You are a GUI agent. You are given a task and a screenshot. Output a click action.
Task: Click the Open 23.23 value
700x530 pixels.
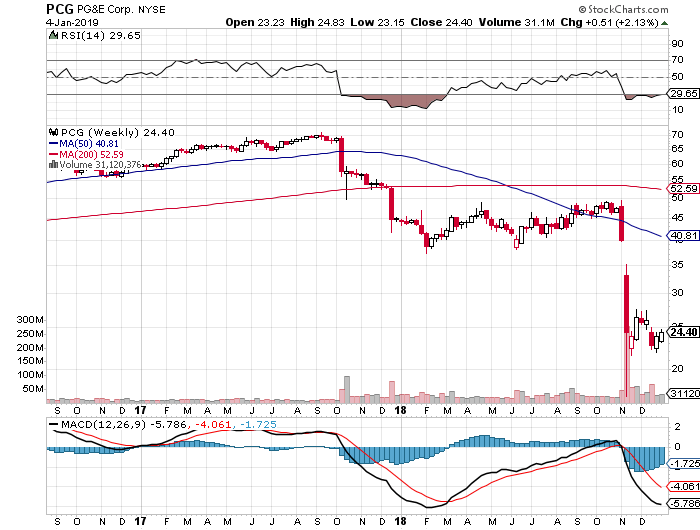coord(254,22)
